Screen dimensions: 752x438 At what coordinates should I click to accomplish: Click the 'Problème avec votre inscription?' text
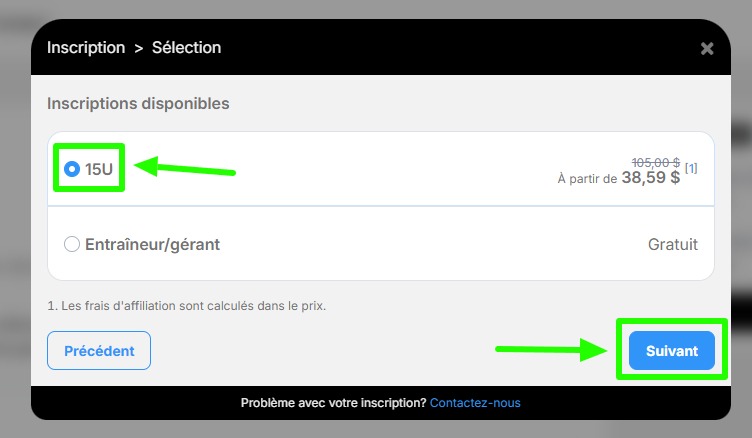coord(333,403)
